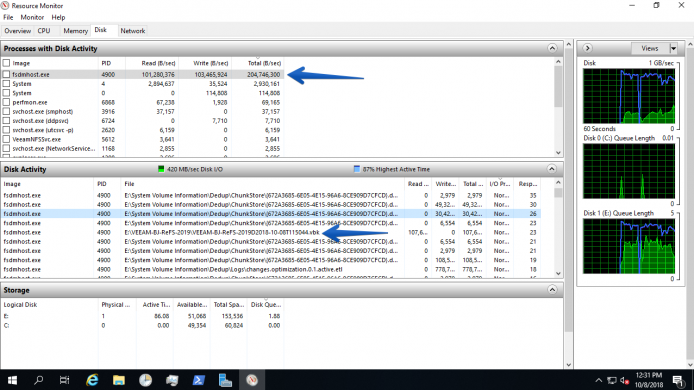Select all processes with the Image header checkbox
Screen dimensions: 694x390
(x=6, y=63)
